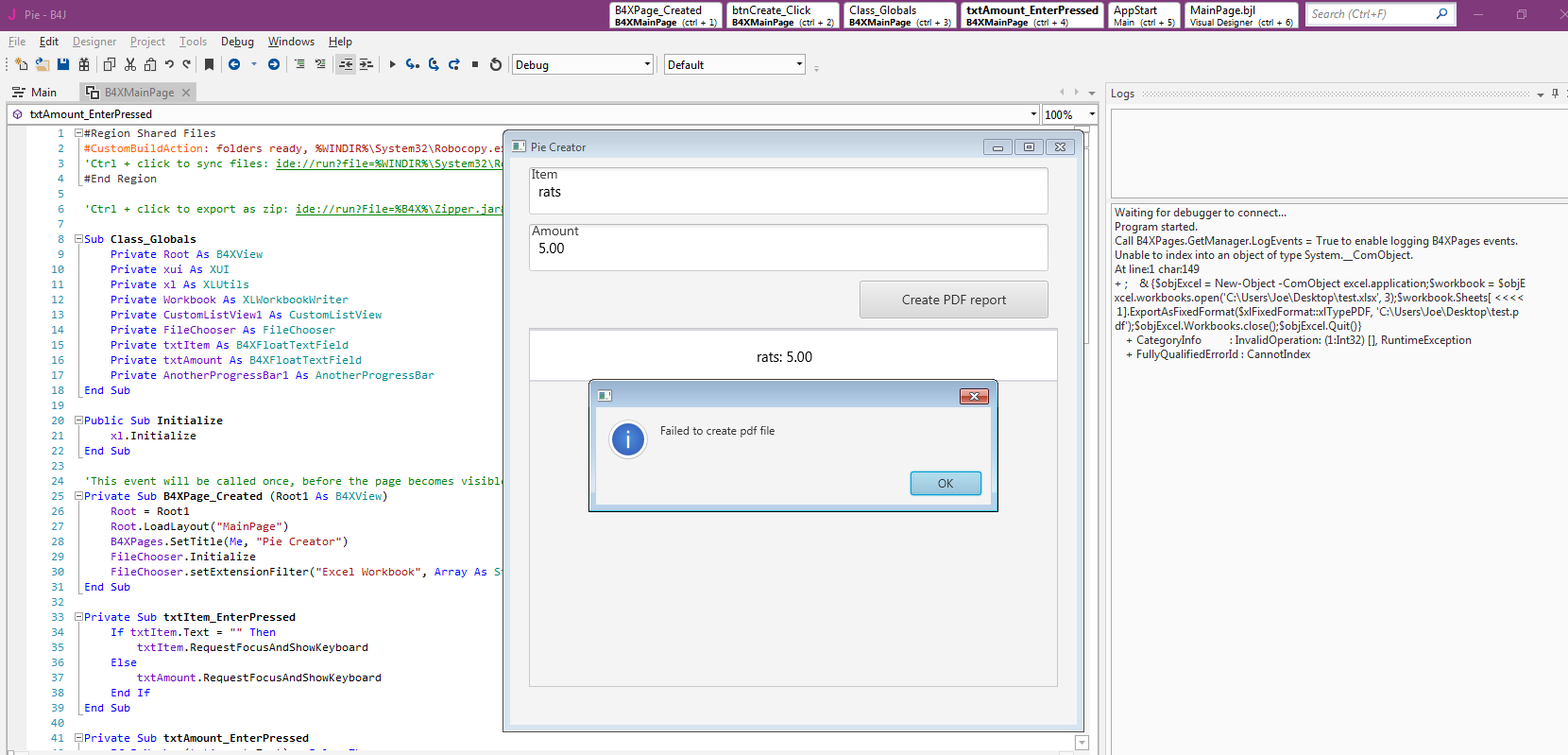Navigate backward with the blue left arrow
The width and height of the screenshot is (1568, 755).
click(x=234, y=64)
